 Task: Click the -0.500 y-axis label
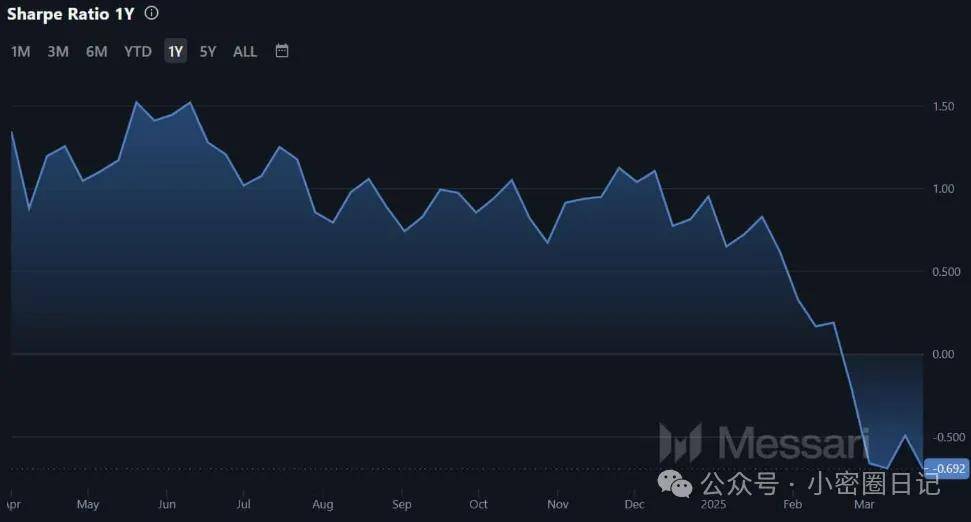[x=949, y=437]
